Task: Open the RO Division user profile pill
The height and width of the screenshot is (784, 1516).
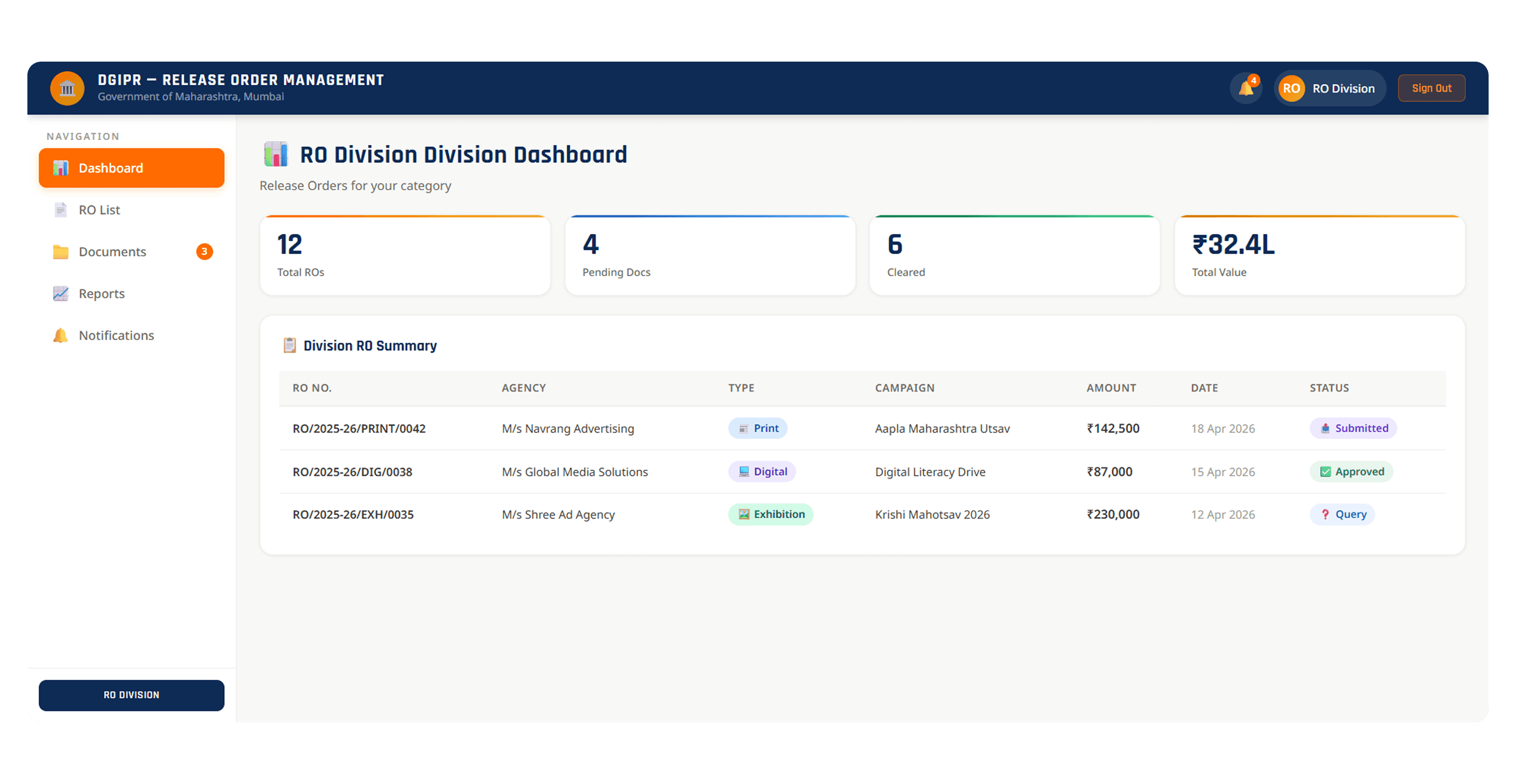Action: tap(1329, 88)
